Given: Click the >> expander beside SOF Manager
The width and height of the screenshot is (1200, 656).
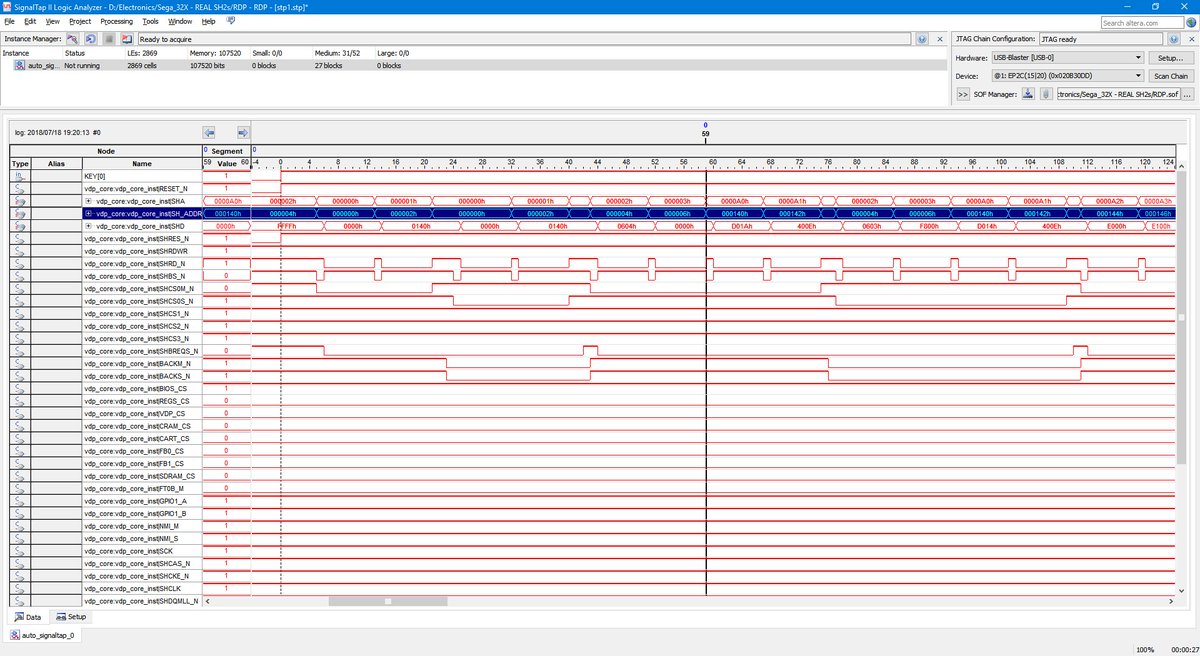Looking at the screenshot, I should pos(963,94).
